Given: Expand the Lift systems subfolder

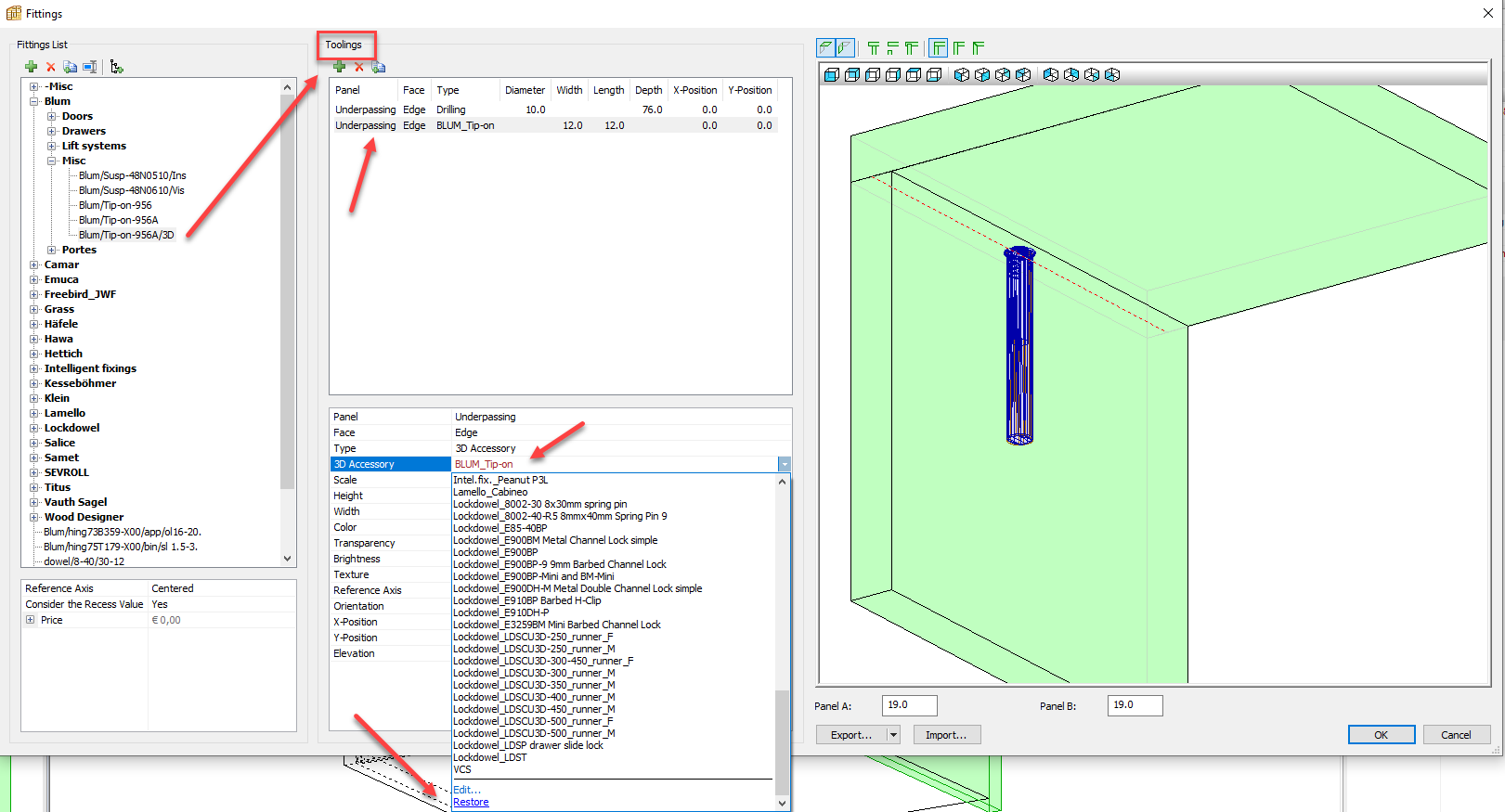Looking at the screenshot, I should point(52,146).
